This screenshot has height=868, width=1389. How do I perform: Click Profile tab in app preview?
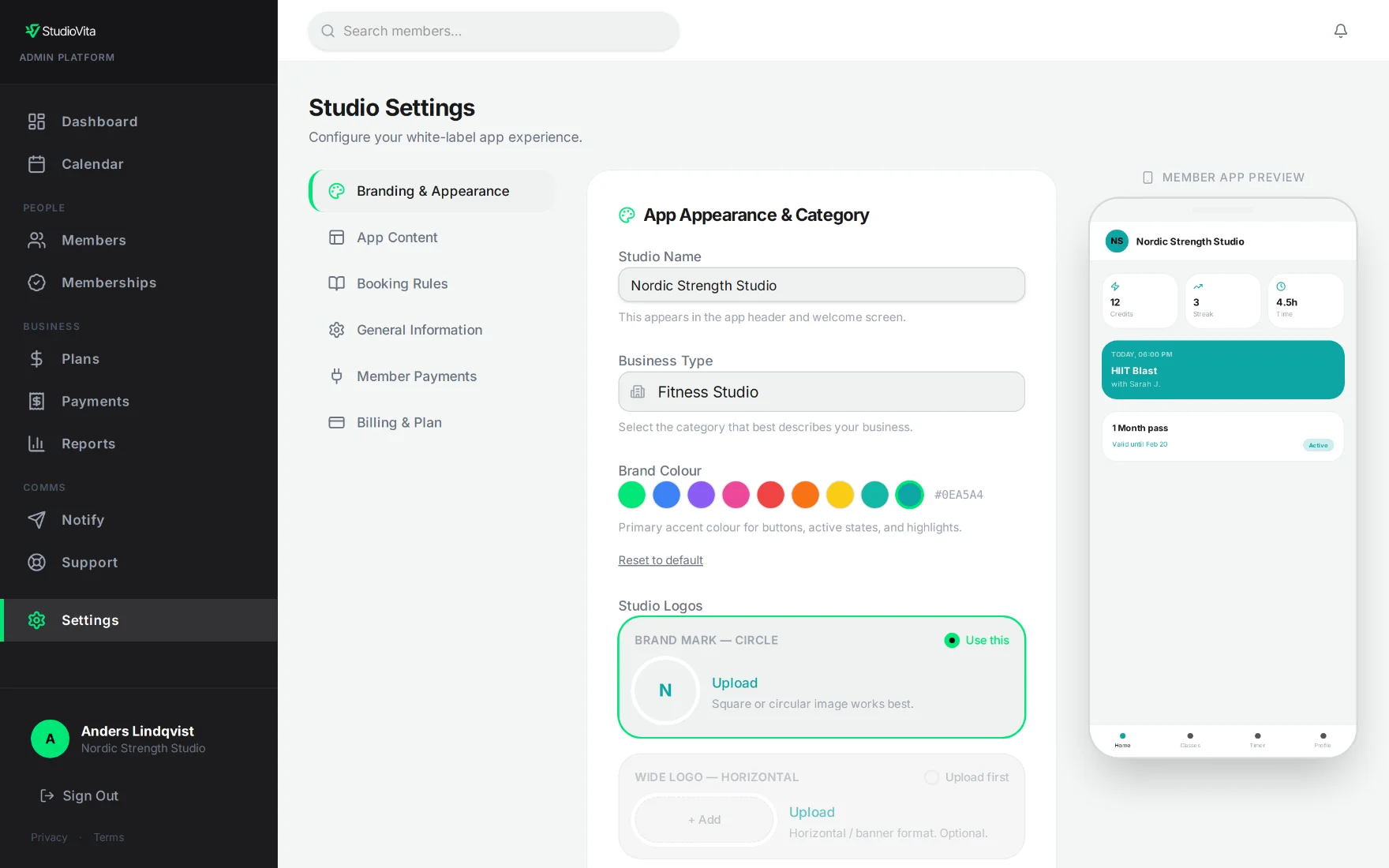(x=1323, y=740)
